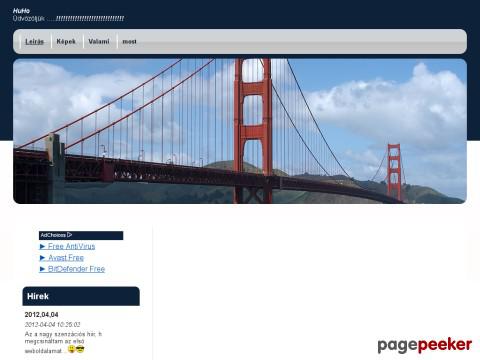Visit the BitDefender Free ad link
The width and height of the screenshot is (480, 360).
76,269
